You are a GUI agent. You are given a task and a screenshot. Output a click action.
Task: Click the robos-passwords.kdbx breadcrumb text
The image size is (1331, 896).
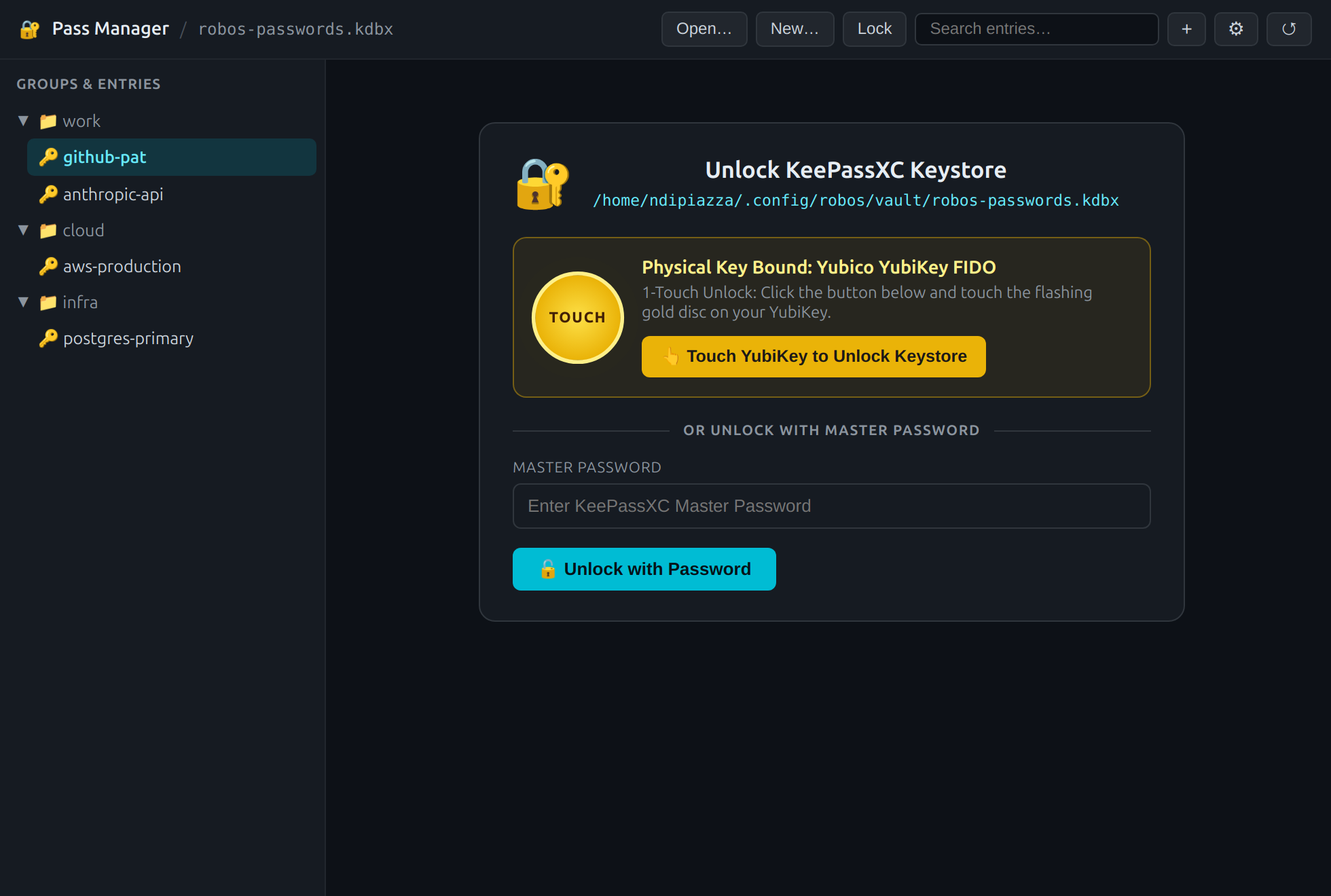295,29
